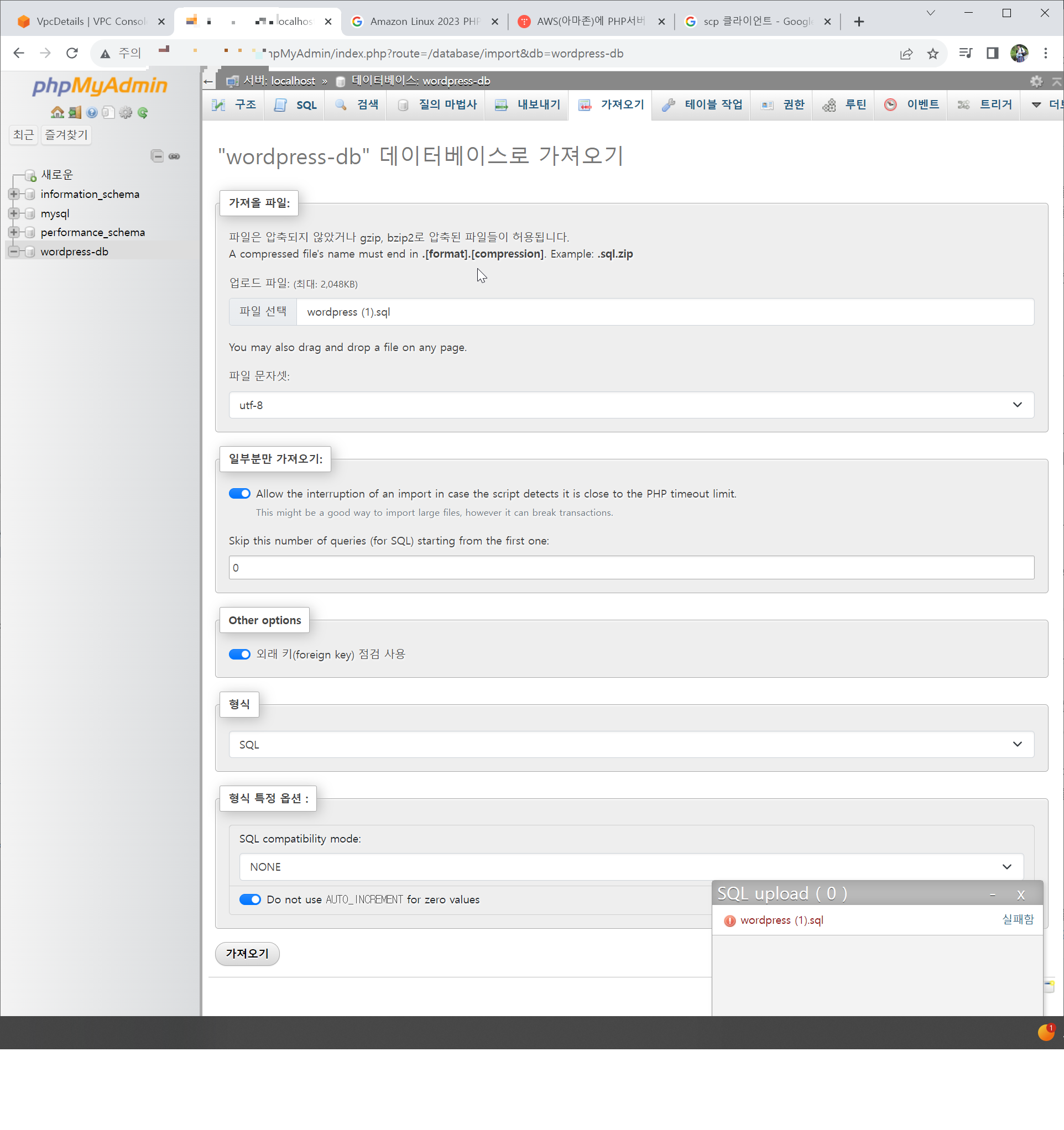Open new browser tab
The width and height of the screenshot is (1064, 1130).
859,22
